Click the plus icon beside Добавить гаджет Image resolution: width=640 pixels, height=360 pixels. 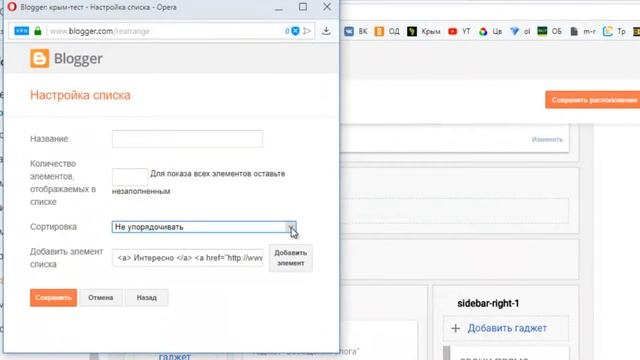point(456,328)
